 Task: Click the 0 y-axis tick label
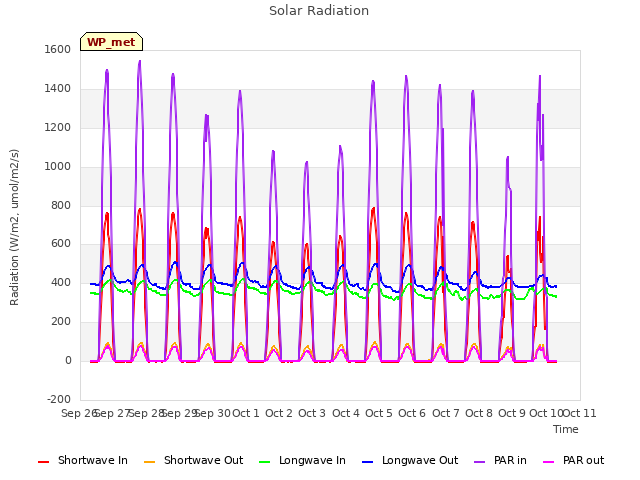pyautogui.click(x=68, y=361)
